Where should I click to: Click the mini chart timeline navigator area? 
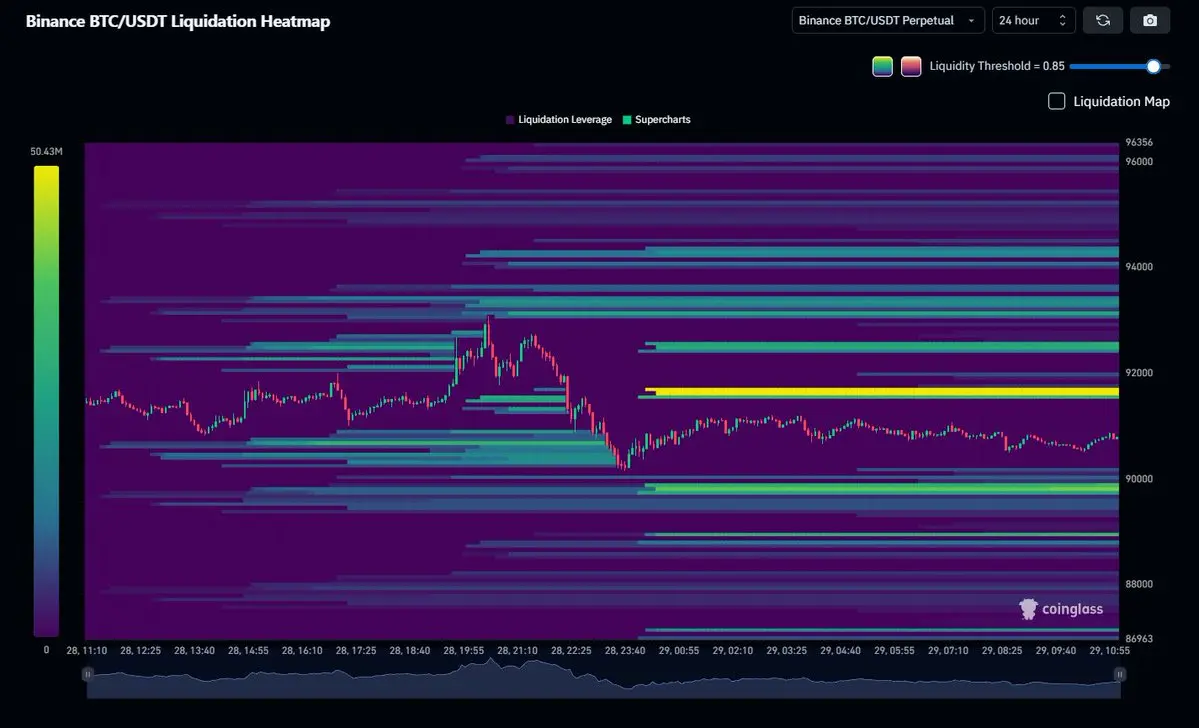(600, 678)
